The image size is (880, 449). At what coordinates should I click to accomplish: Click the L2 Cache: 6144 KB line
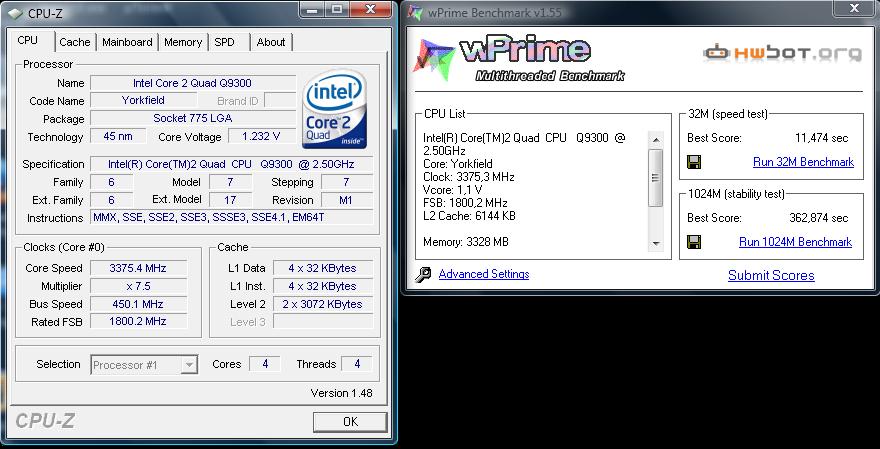469,216
